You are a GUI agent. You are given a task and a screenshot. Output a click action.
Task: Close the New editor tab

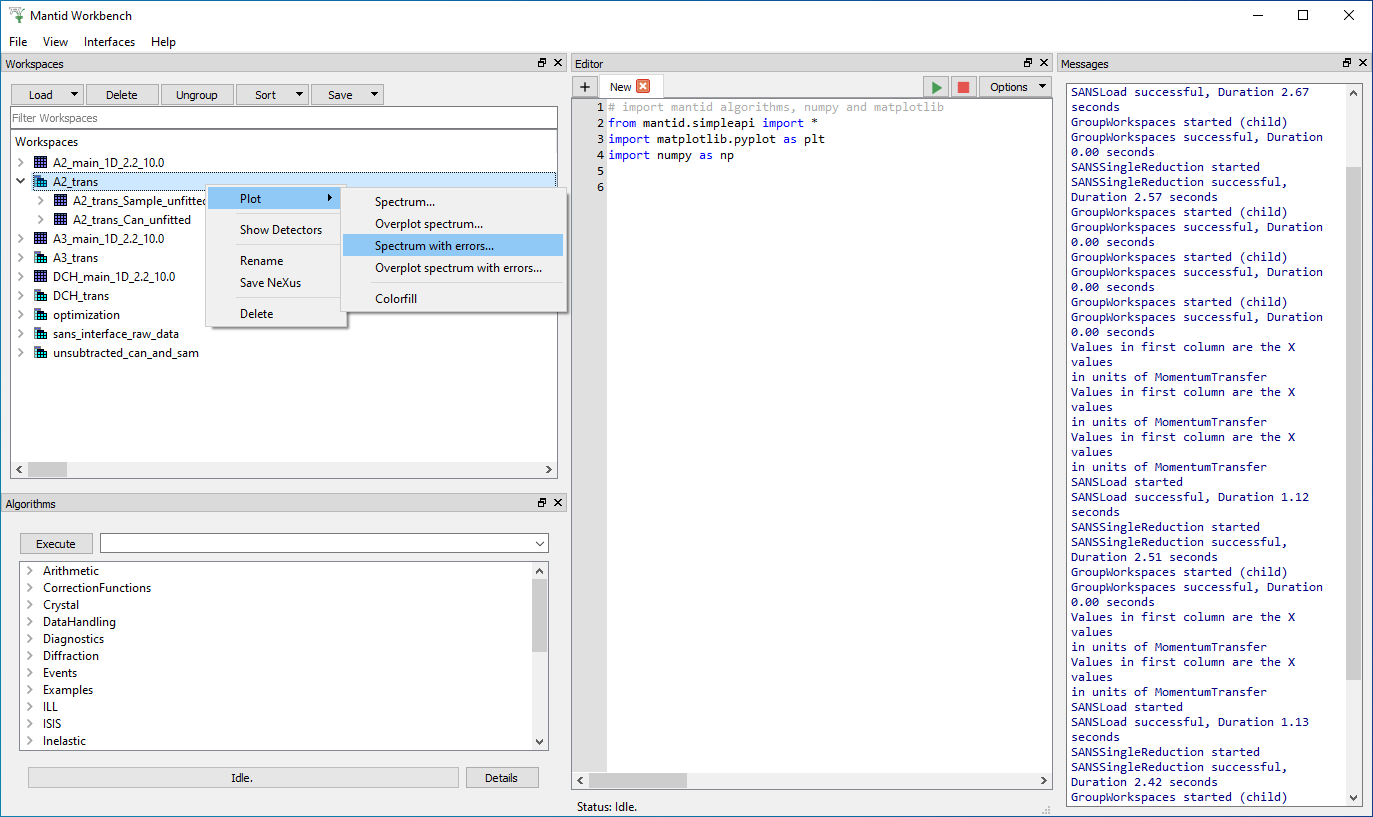pyautogui.click(x=643, y=87)
